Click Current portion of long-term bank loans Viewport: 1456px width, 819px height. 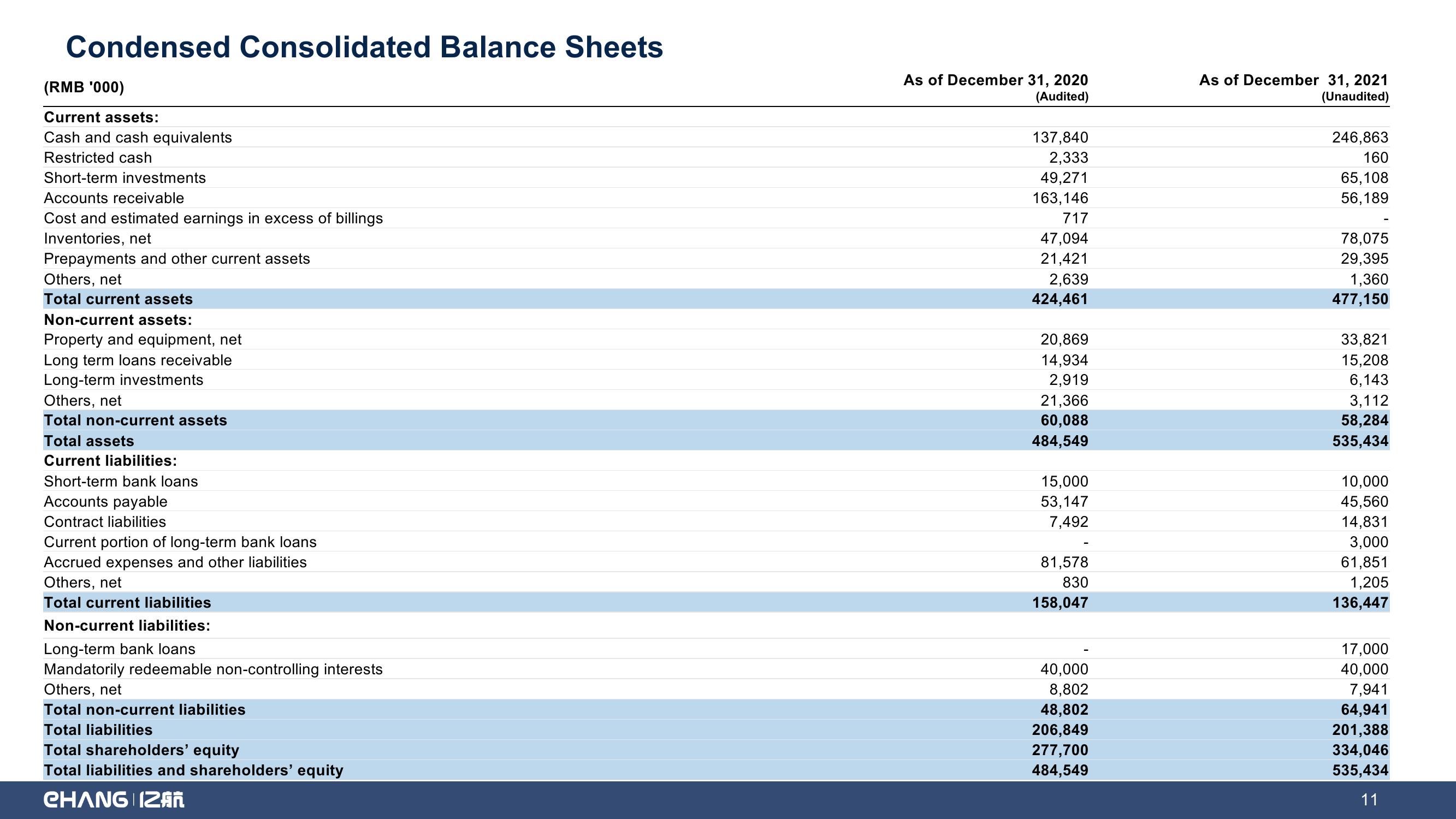[x=180, y=542]
